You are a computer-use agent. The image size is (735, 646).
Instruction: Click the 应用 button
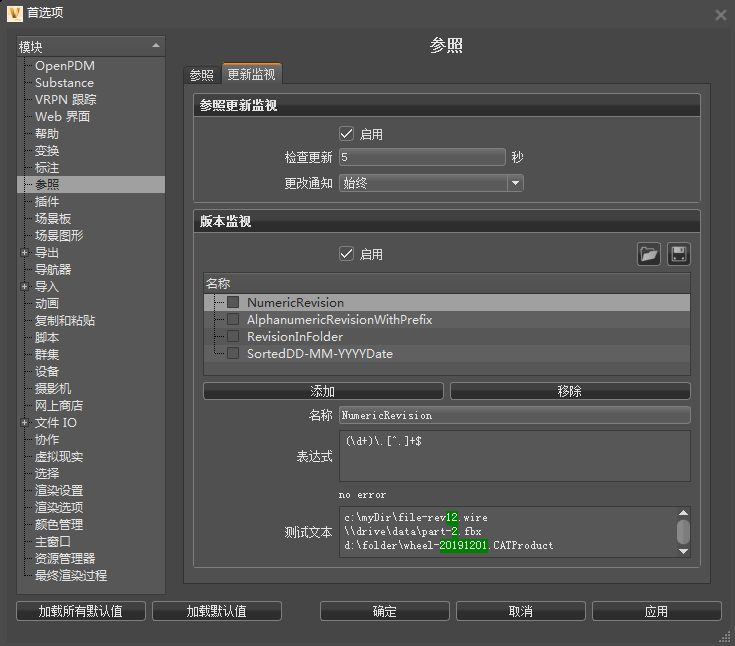tap(656, 611)
